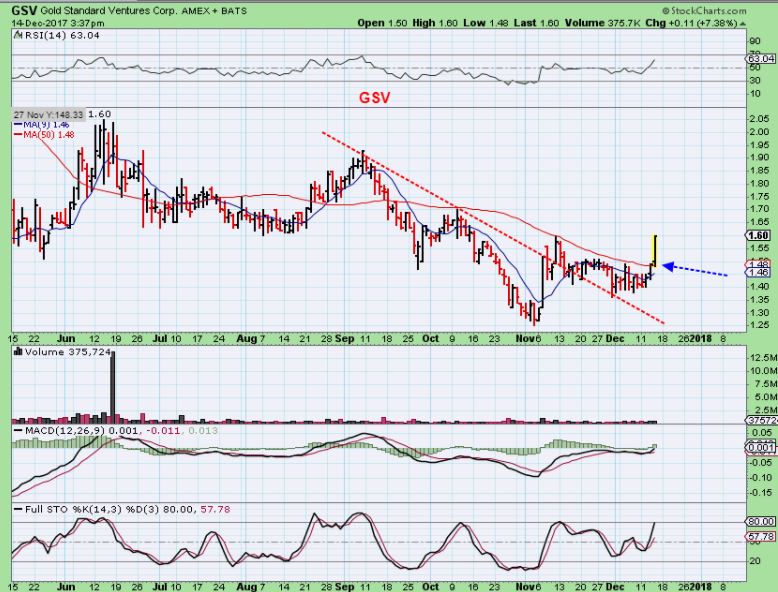Click the AMEX + BATS exchange label
The width and height of the screenshot is (778, 592).
[x=214, y=11]
